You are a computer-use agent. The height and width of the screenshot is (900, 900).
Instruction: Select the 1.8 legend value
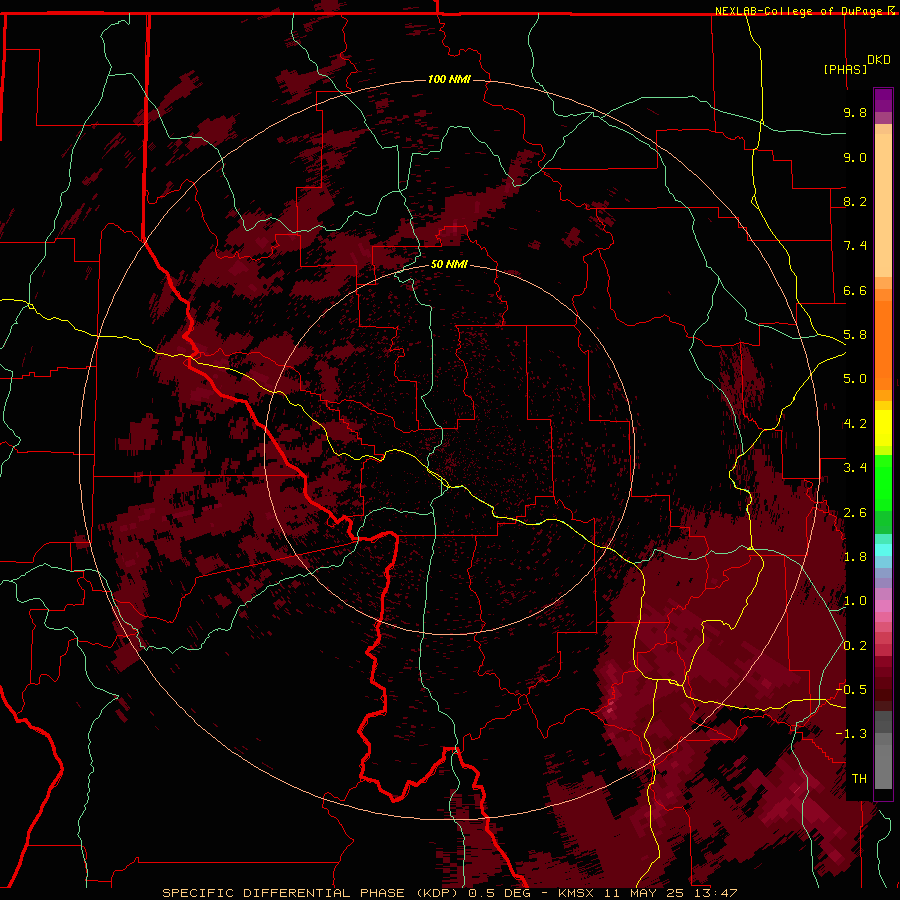[x=855, y=557]
